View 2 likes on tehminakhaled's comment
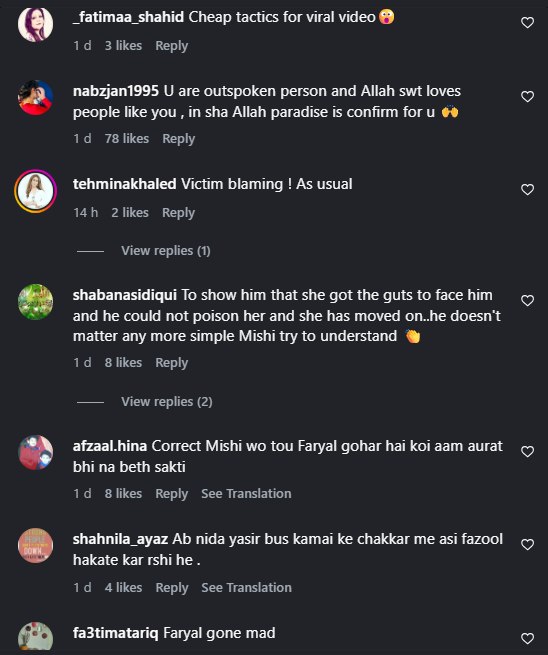 click(x=130, y=213)
